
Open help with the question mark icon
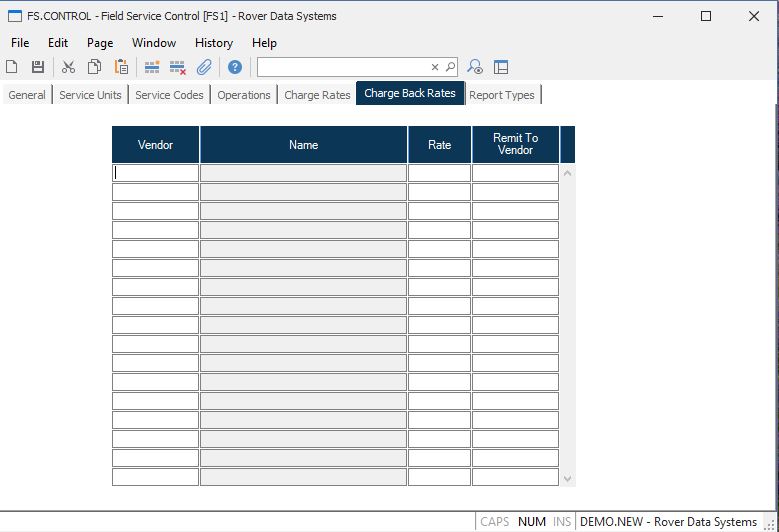235,67
